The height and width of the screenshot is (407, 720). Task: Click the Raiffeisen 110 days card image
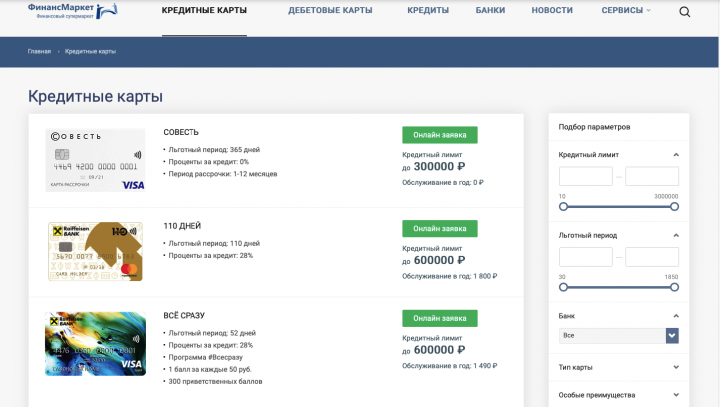click(96, 251)
